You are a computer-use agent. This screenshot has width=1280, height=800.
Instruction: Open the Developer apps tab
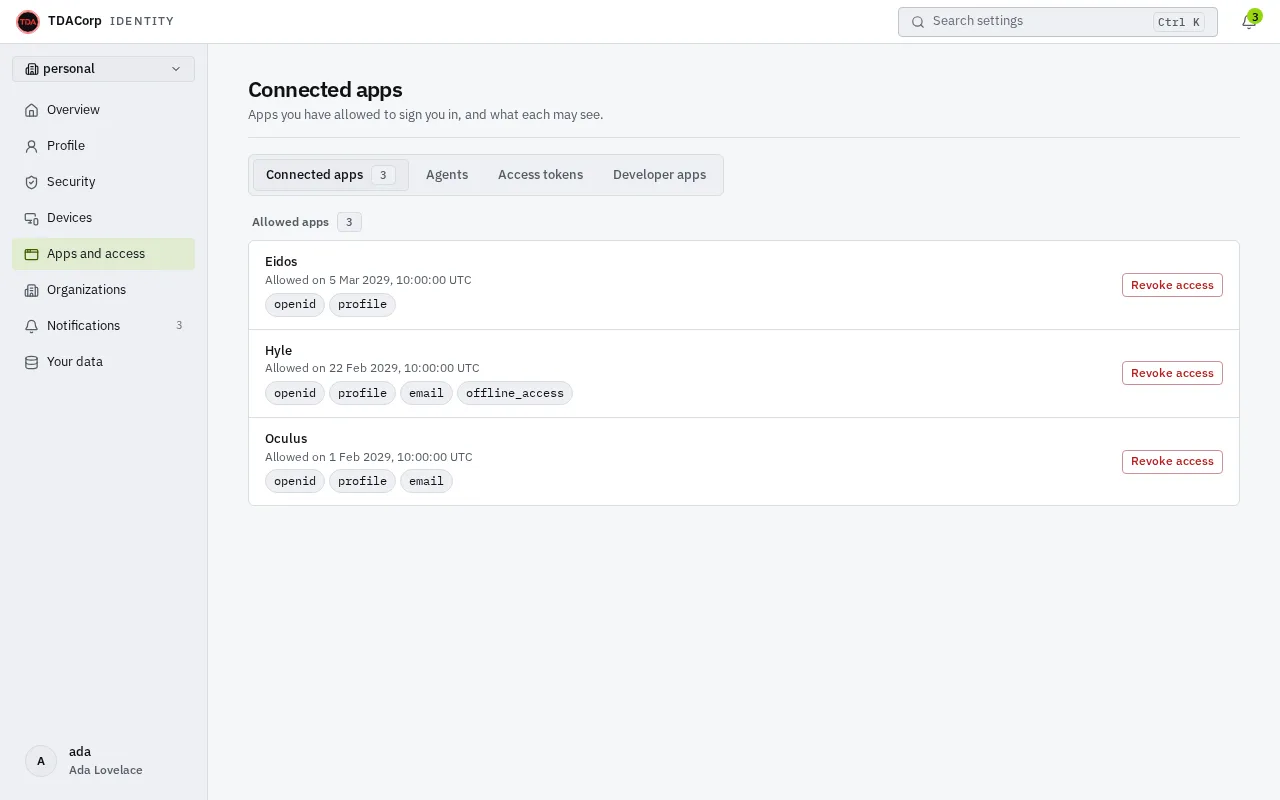(659, 175)
